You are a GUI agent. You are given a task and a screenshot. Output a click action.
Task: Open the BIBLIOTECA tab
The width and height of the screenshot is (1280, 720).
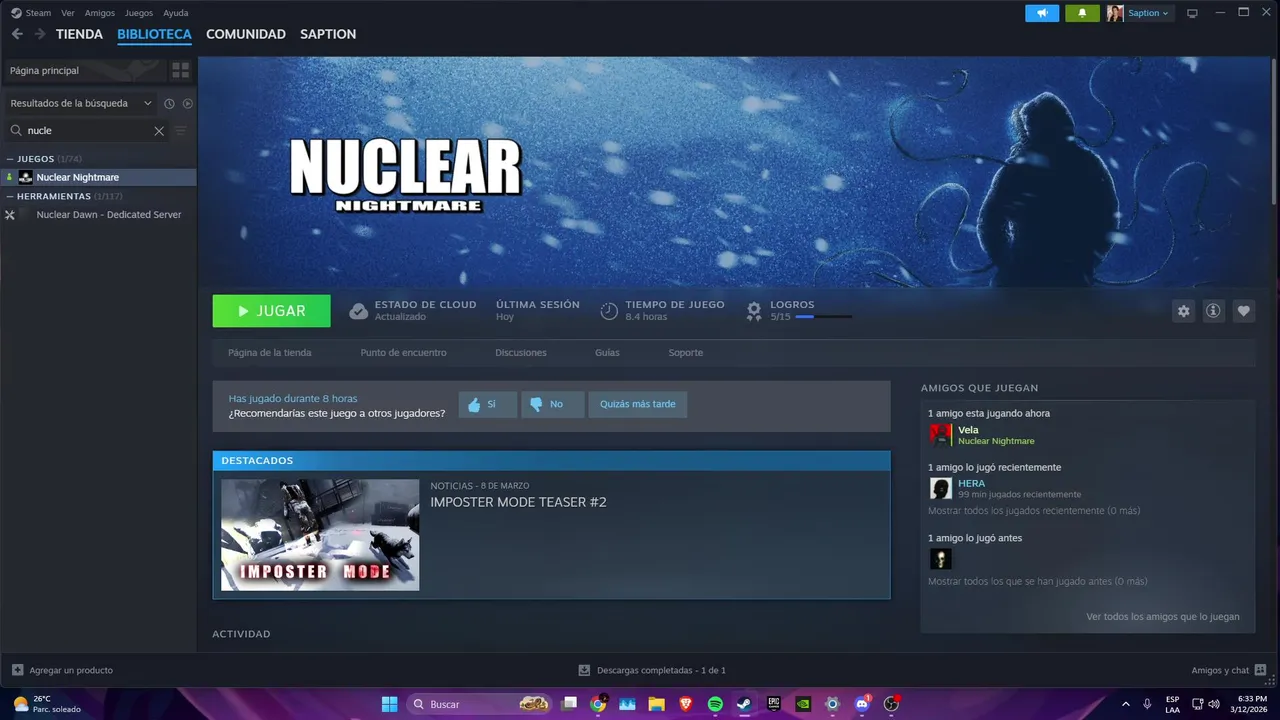pos(154,34)
